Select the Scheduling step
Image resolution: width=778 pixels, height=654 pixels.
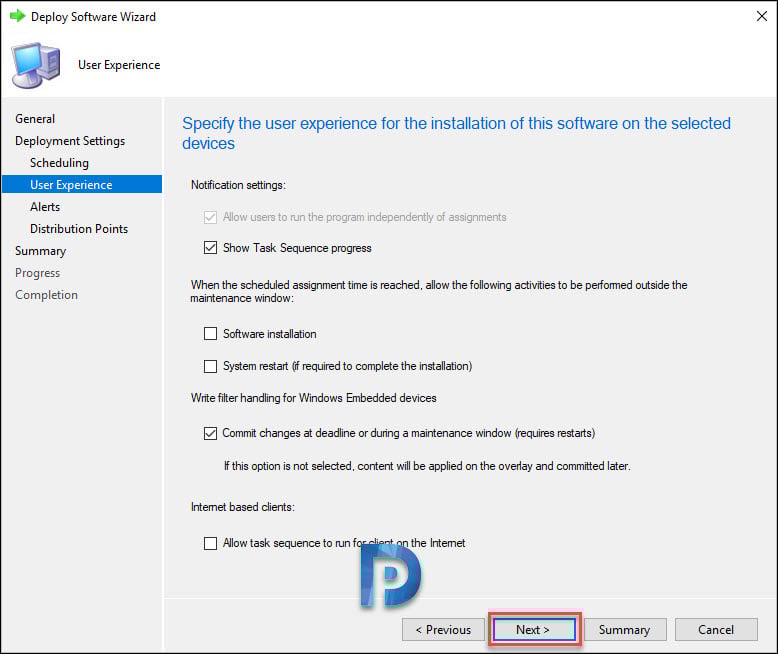point(59,163)
